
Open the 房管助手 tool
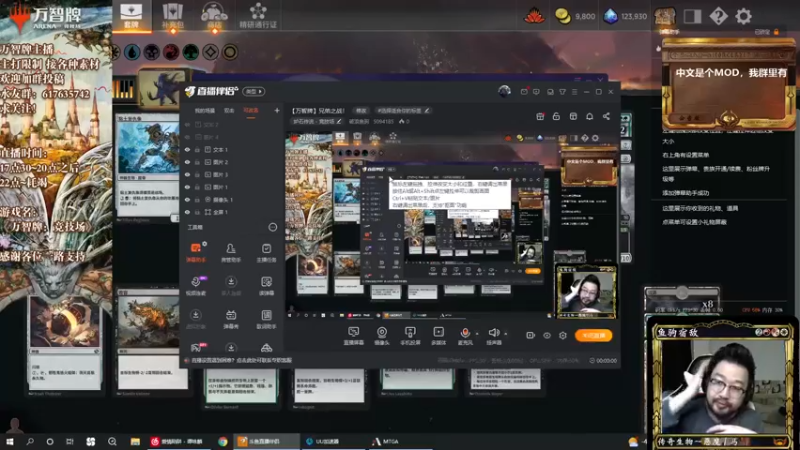(231, 252)
